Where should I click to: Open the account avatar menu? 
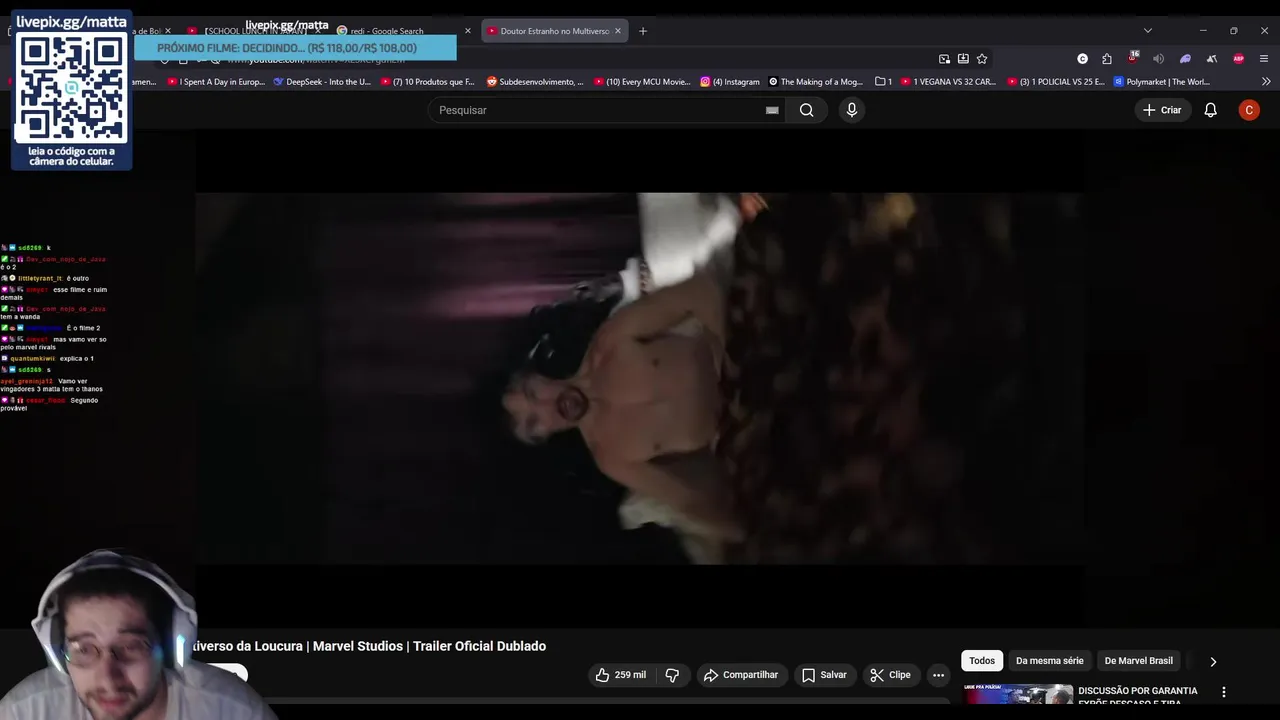point(1249,110)
